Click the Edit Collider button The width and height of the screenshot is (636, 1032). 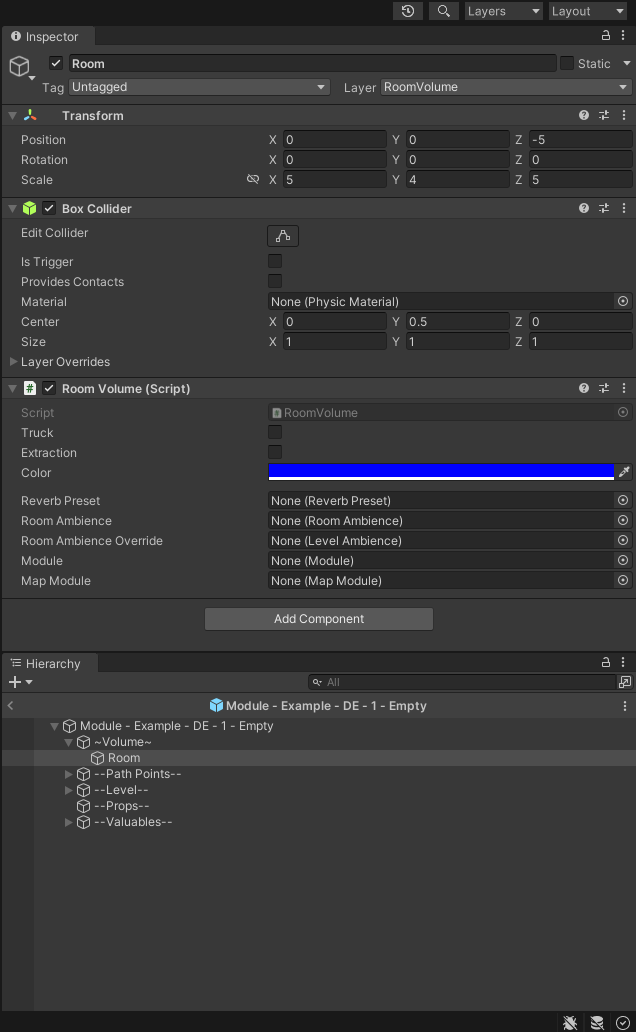283,236
